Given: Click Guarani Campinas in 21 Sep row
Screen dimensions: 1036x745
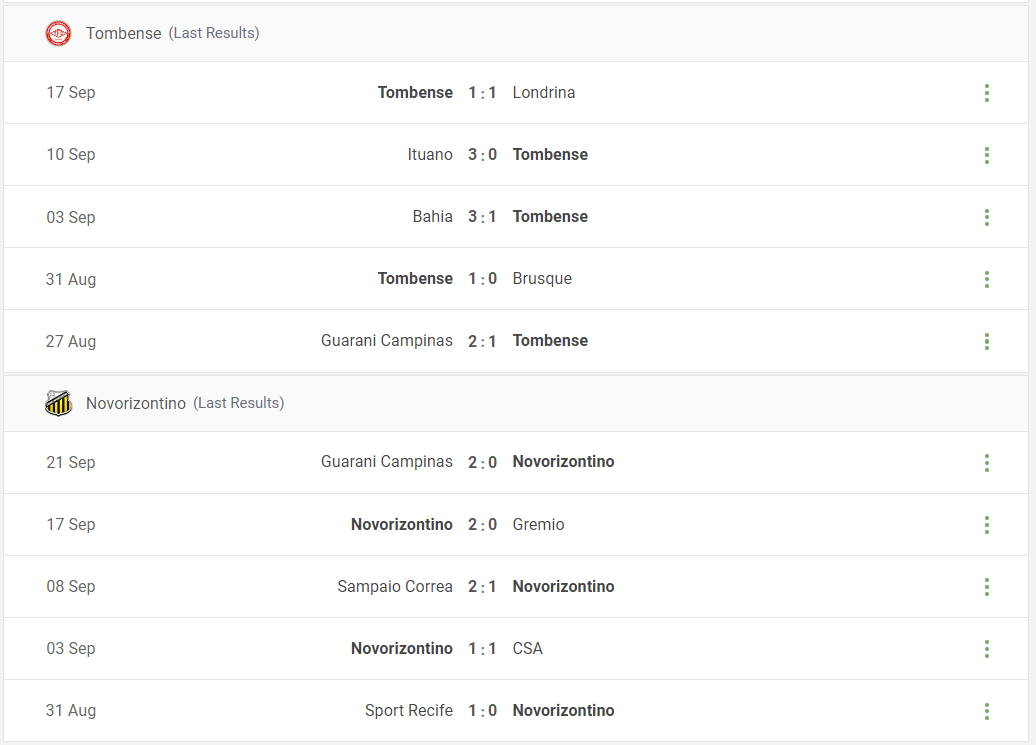Looking at the screenshot, I should tap(387, 462).
